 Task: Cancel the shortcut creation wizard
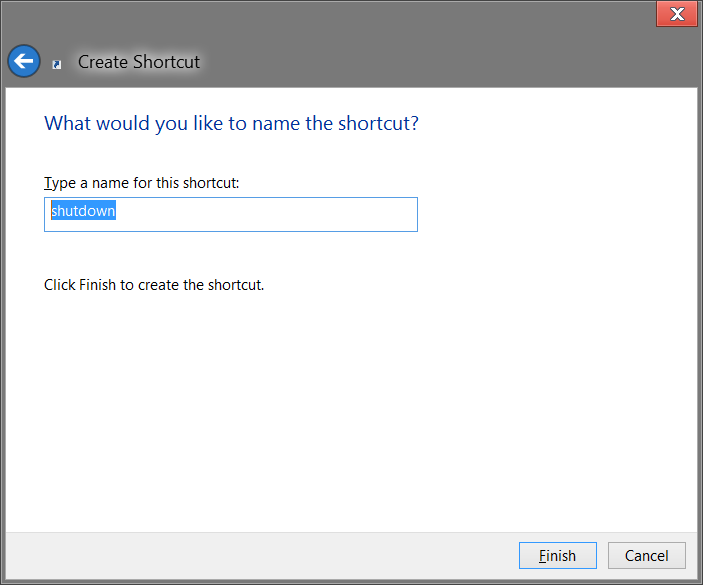pyautogui.click(x=646, y=556)
